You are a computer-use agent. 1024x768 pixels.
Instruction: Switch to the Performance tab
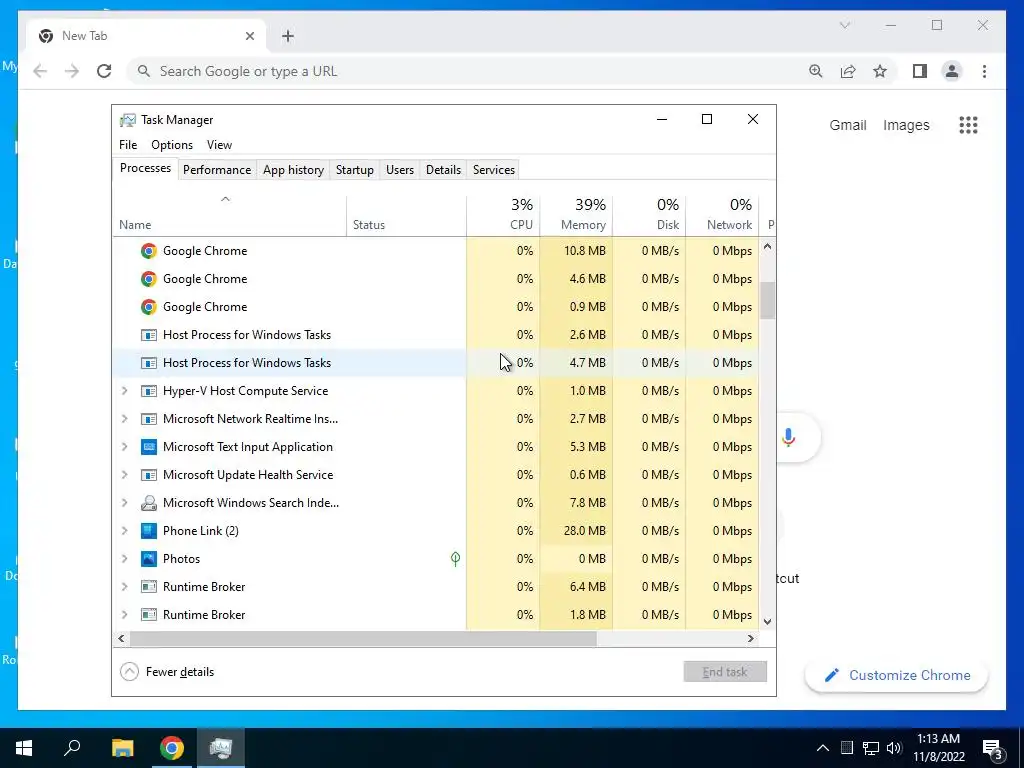point(217,170)
